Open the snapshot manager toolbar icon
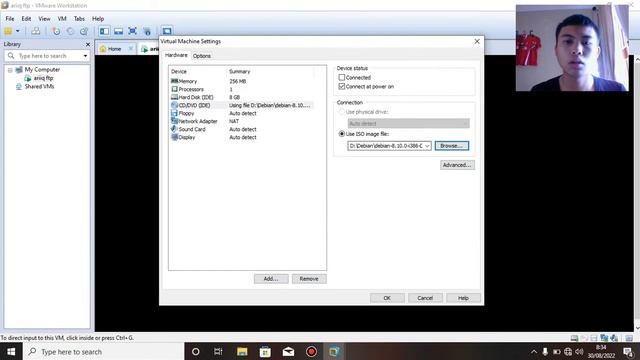Viewport: 640px width, 360px height. pyautogui.click(x=84, y=31)
